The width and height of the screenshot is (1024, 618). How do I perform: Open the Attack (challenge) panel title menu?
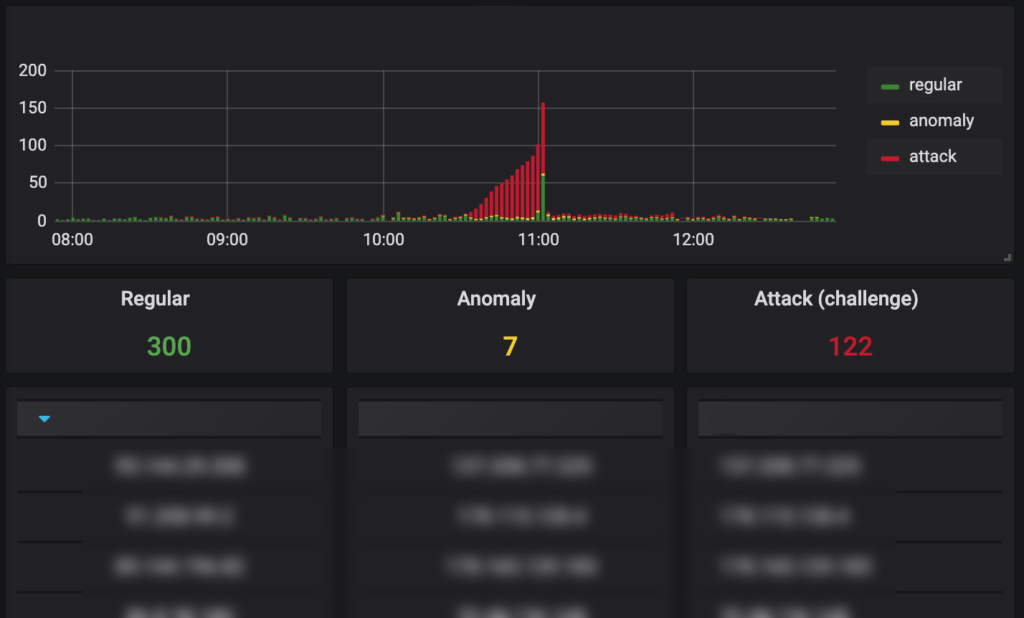[x=836, y=298]
